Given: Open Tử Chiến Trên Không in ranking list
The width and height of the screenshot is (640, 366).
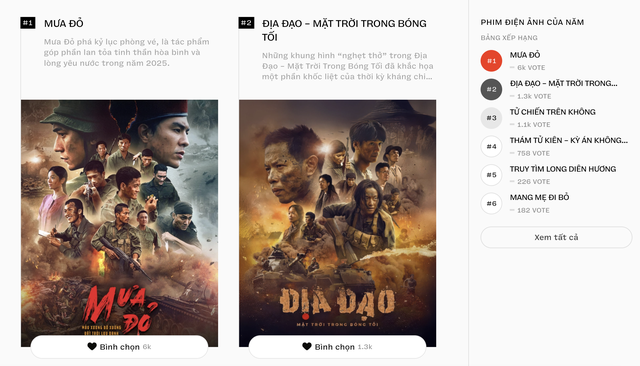Looking at the screenshot, I should pyautogui.click(x=552, y=112).
